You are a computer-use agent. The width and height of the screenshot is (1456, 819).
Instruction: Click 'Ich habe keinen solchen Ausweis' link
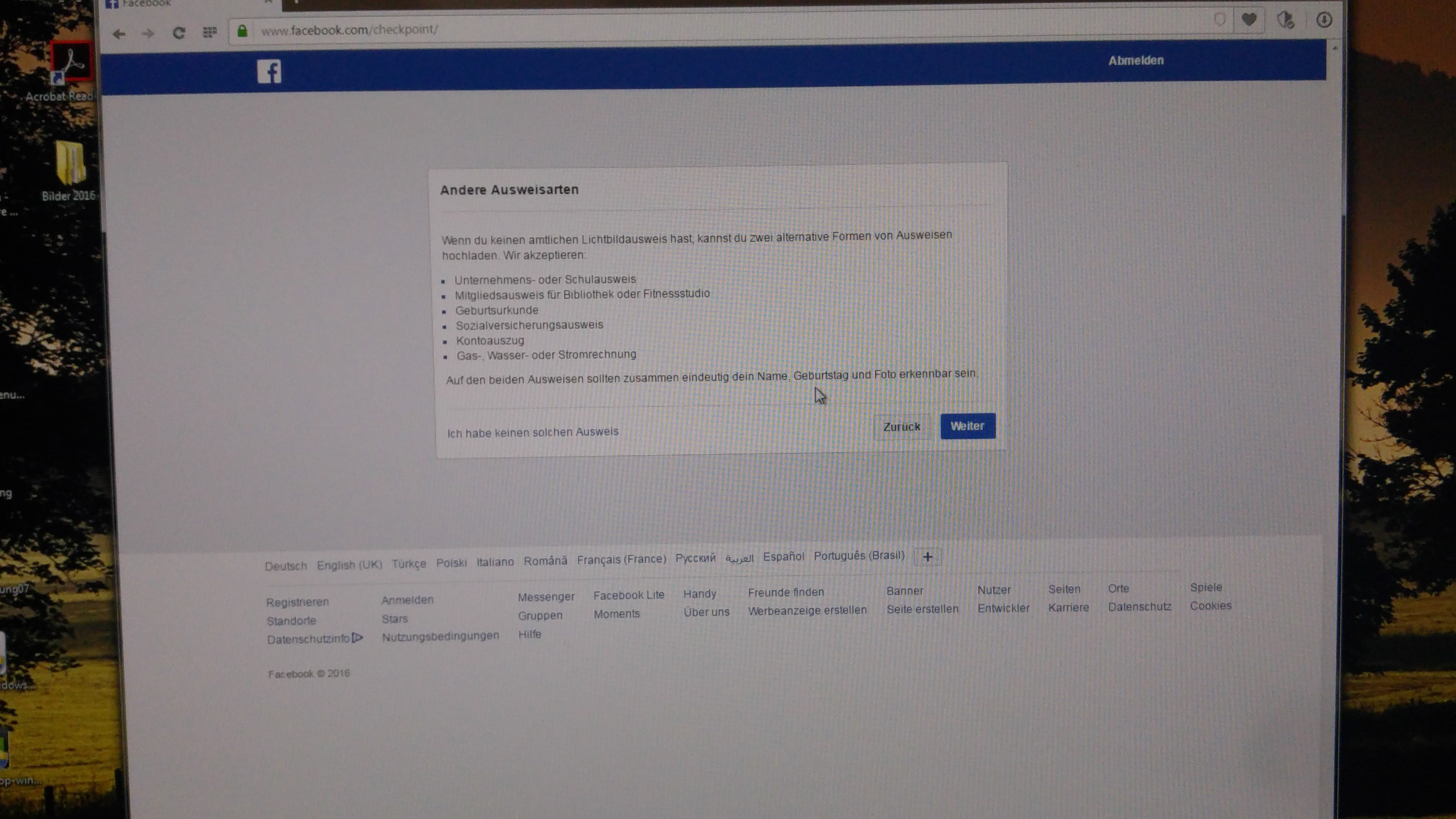point(533,432)
